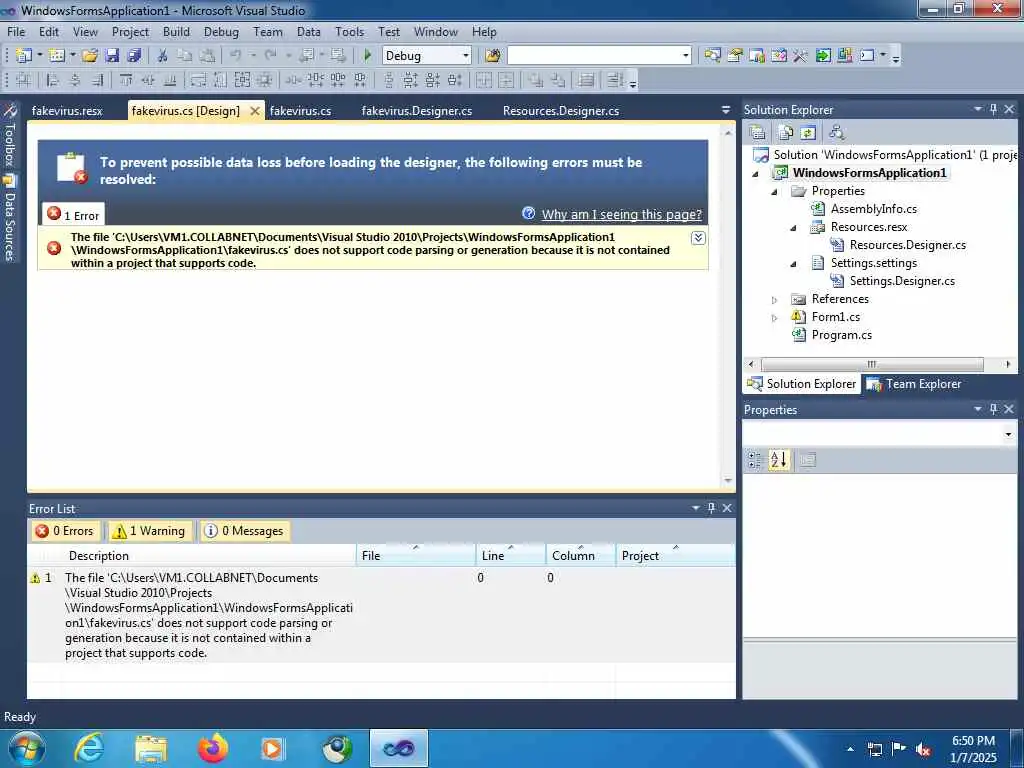
Task: Collapse the Settings.settings tree node
Action: pos(793,264)
